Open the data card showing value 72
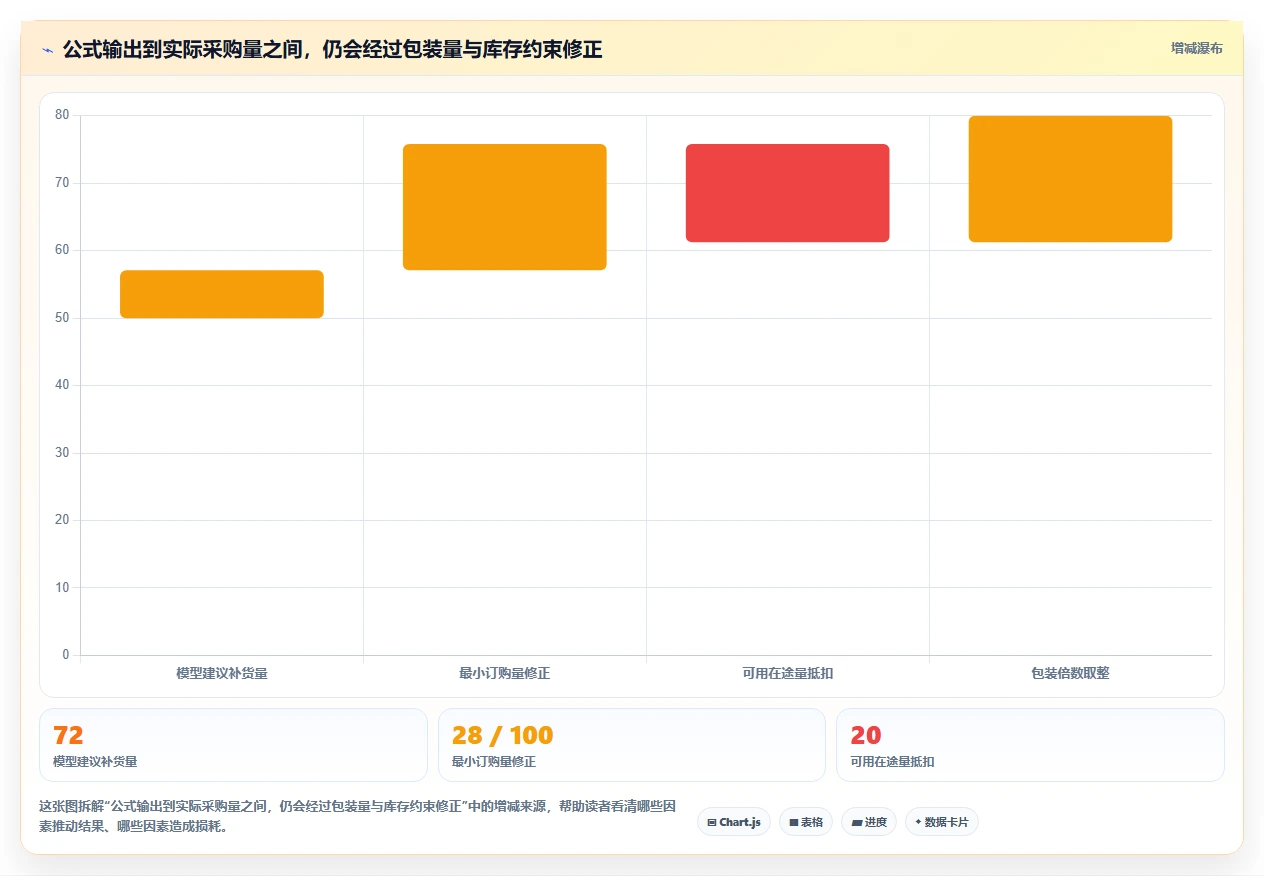This screenshot has width=1264, height=876. [x=233, y=745]
